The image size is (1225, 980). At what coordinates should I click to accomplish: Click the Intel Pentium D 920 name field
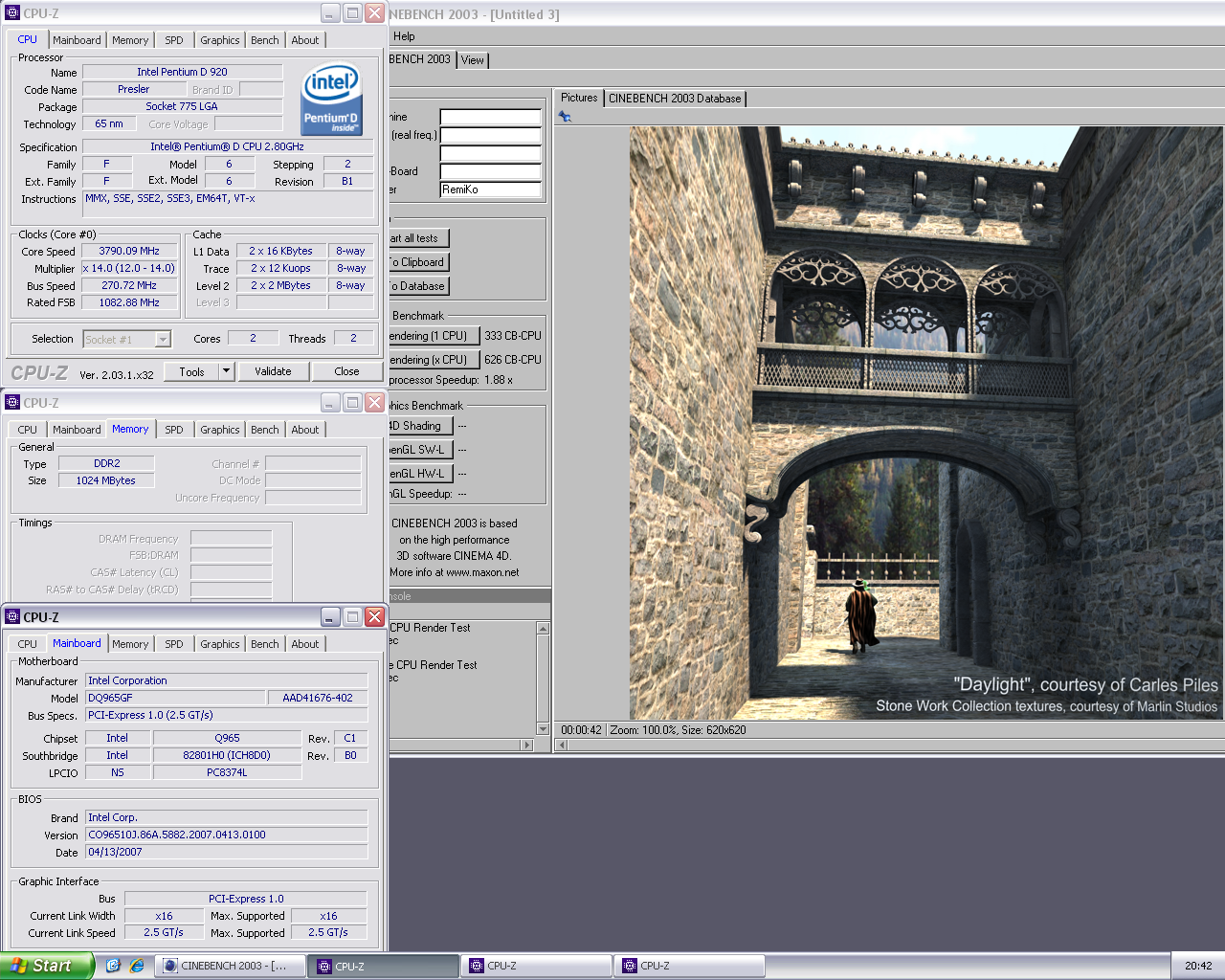(x=182, y=72)
